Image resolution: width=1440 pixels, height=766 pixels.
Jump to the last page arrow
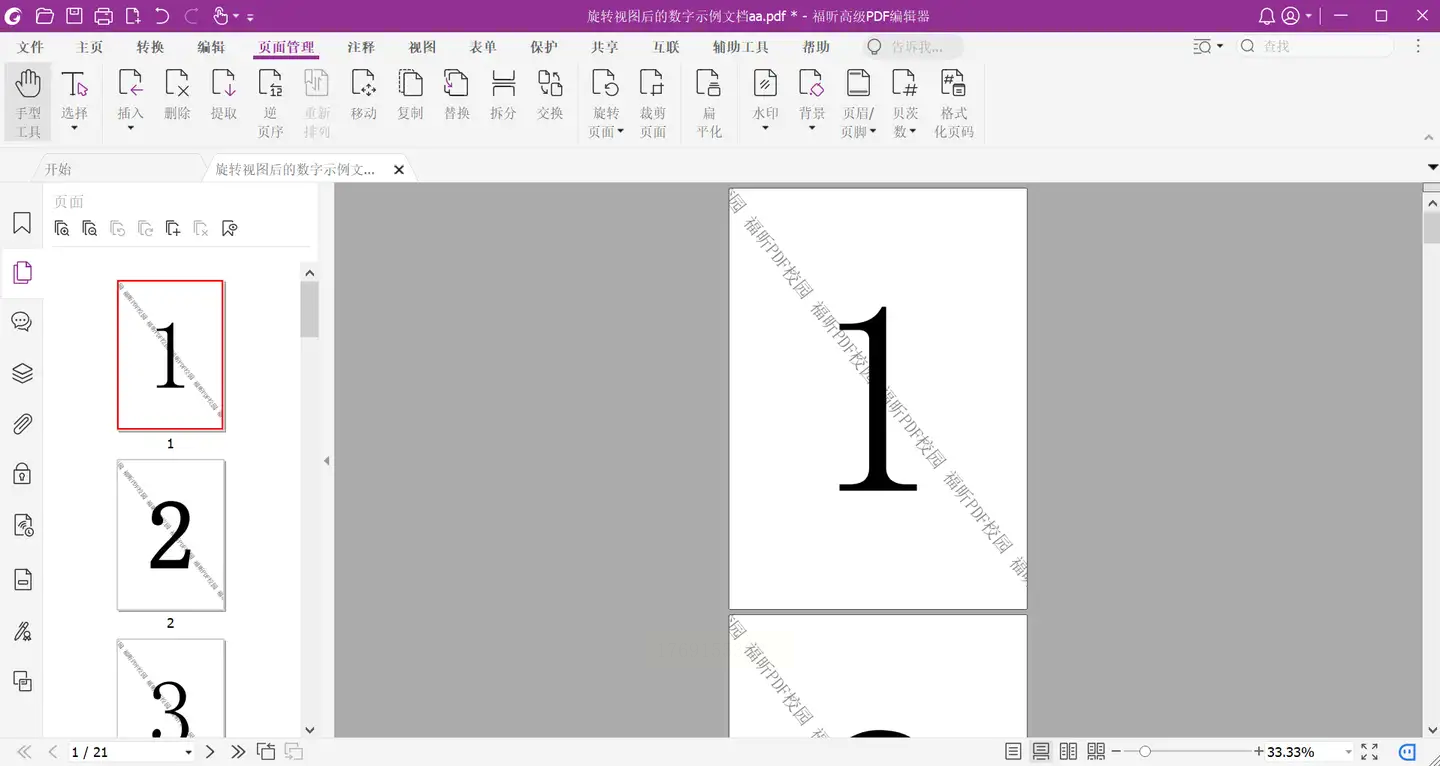(x=238, y=751)
